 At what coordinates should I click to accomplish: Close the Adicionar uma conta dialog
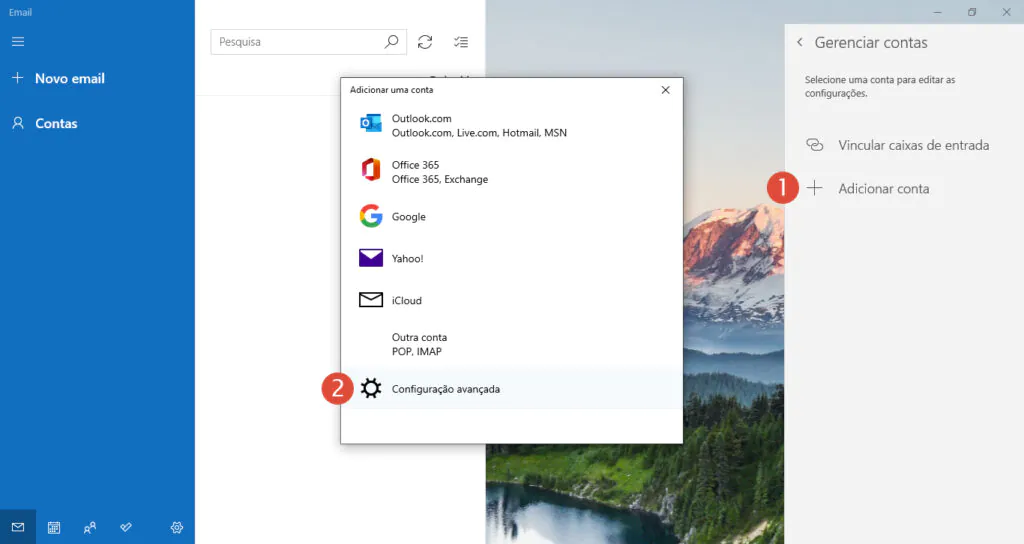[x=665, y=90]
